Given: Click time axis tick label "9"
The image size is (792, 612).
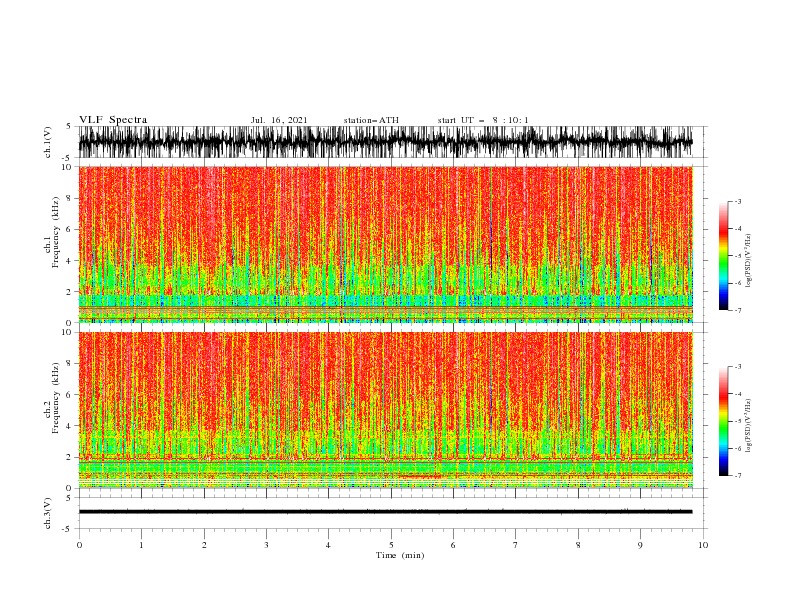Looking at the screenshot, I should pos(640,545).
